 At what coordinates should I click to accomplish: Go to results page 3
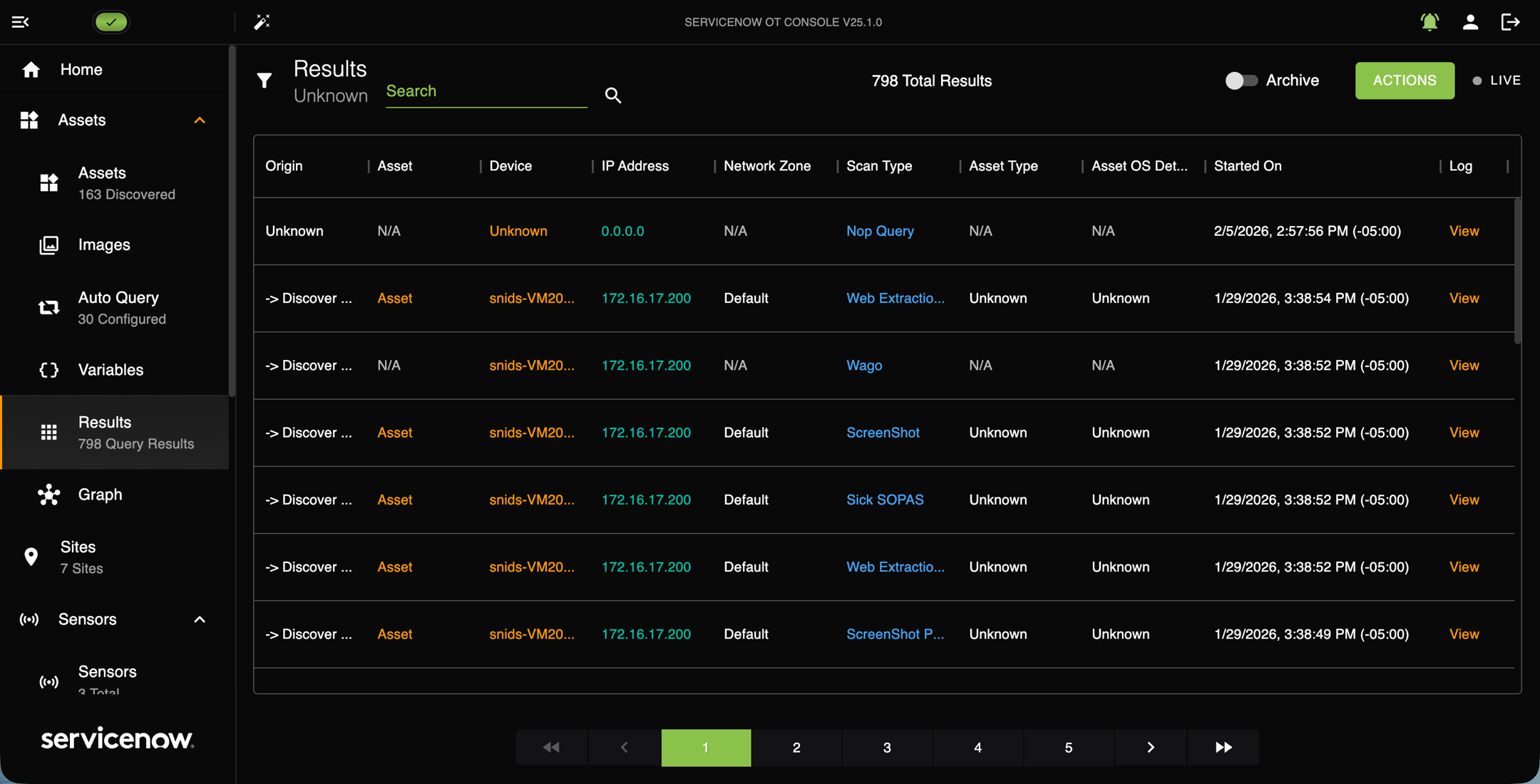[887, 748]
